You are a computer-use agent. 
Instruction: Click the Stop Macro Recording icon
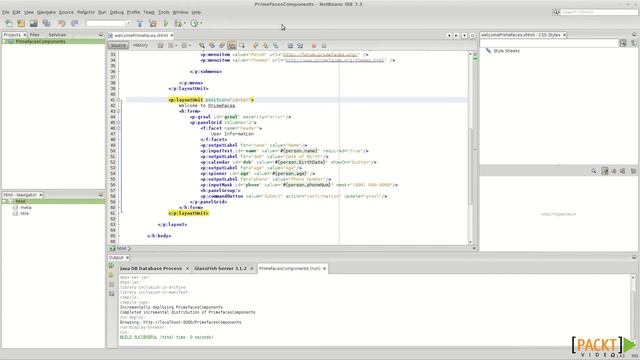[x=324, y=46]
